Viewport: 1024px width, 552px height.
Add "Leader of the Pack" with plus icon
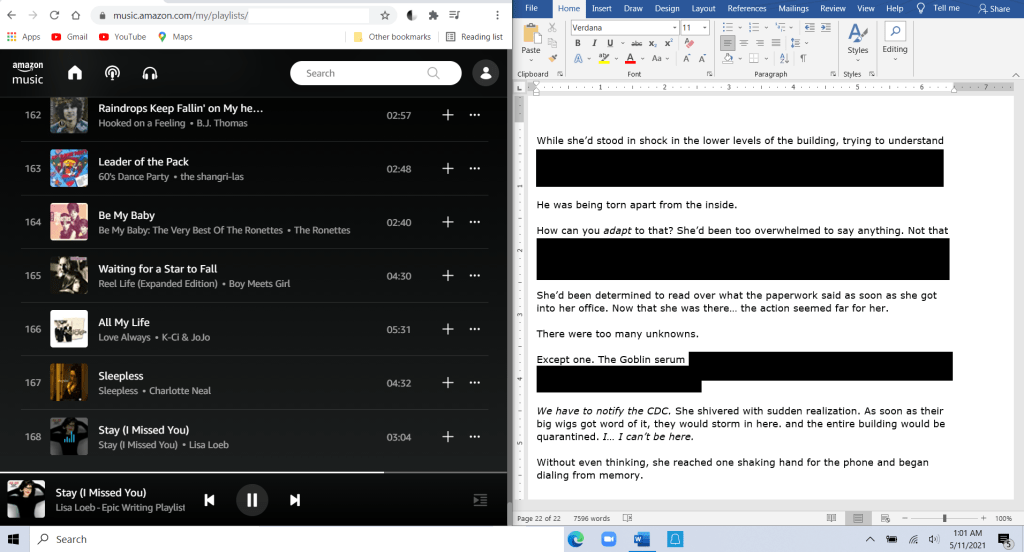point(448,169)
